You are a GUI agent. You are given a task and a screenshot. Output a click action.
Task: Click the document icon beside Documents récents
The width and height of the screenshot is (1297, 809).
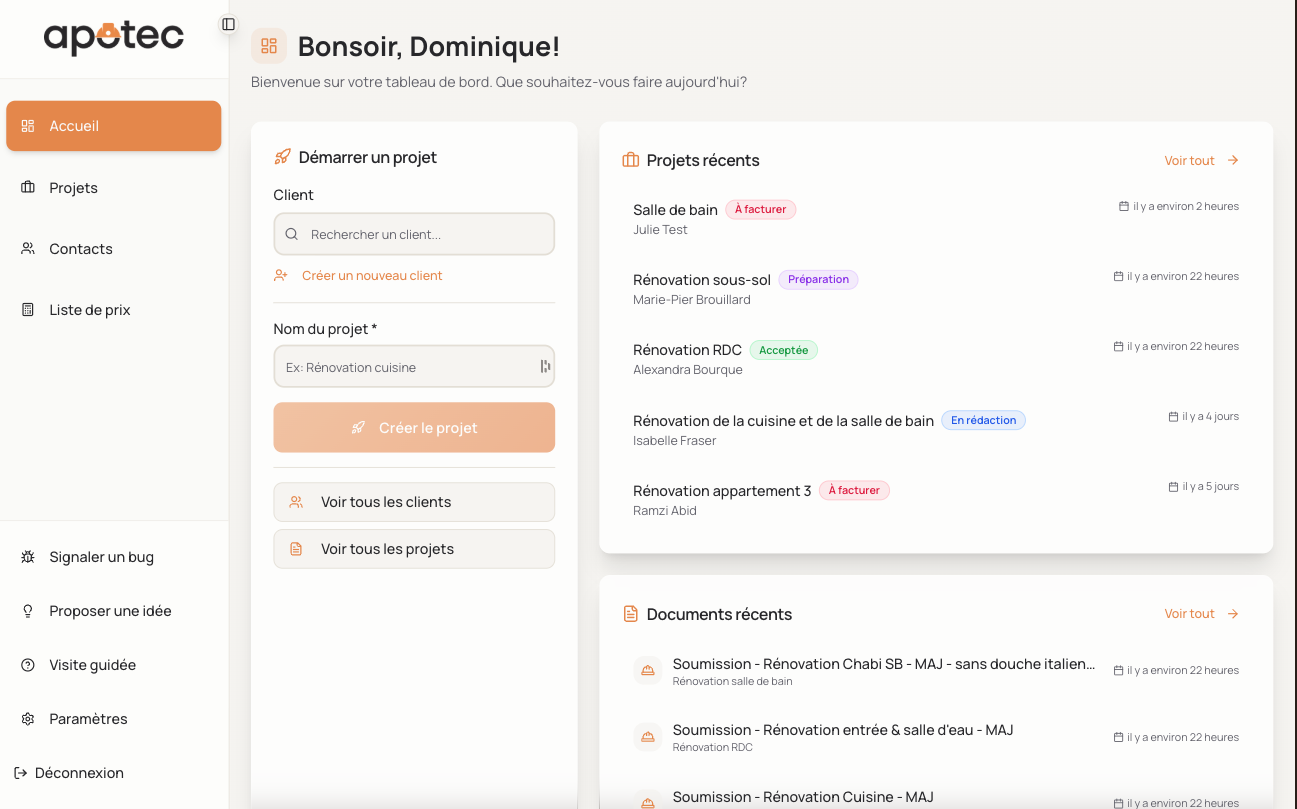point(631,614)
